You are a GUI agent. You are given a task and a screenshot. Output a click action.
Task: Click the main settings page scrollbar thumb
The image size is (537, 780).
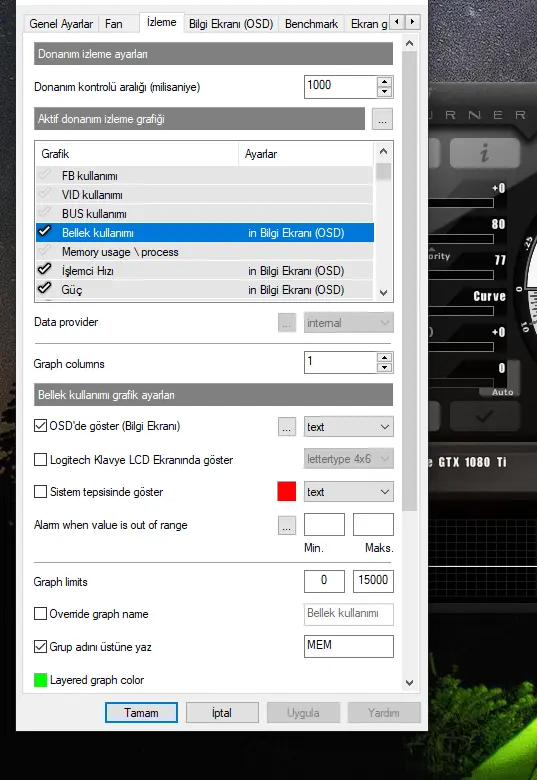[x=409, y=281]
